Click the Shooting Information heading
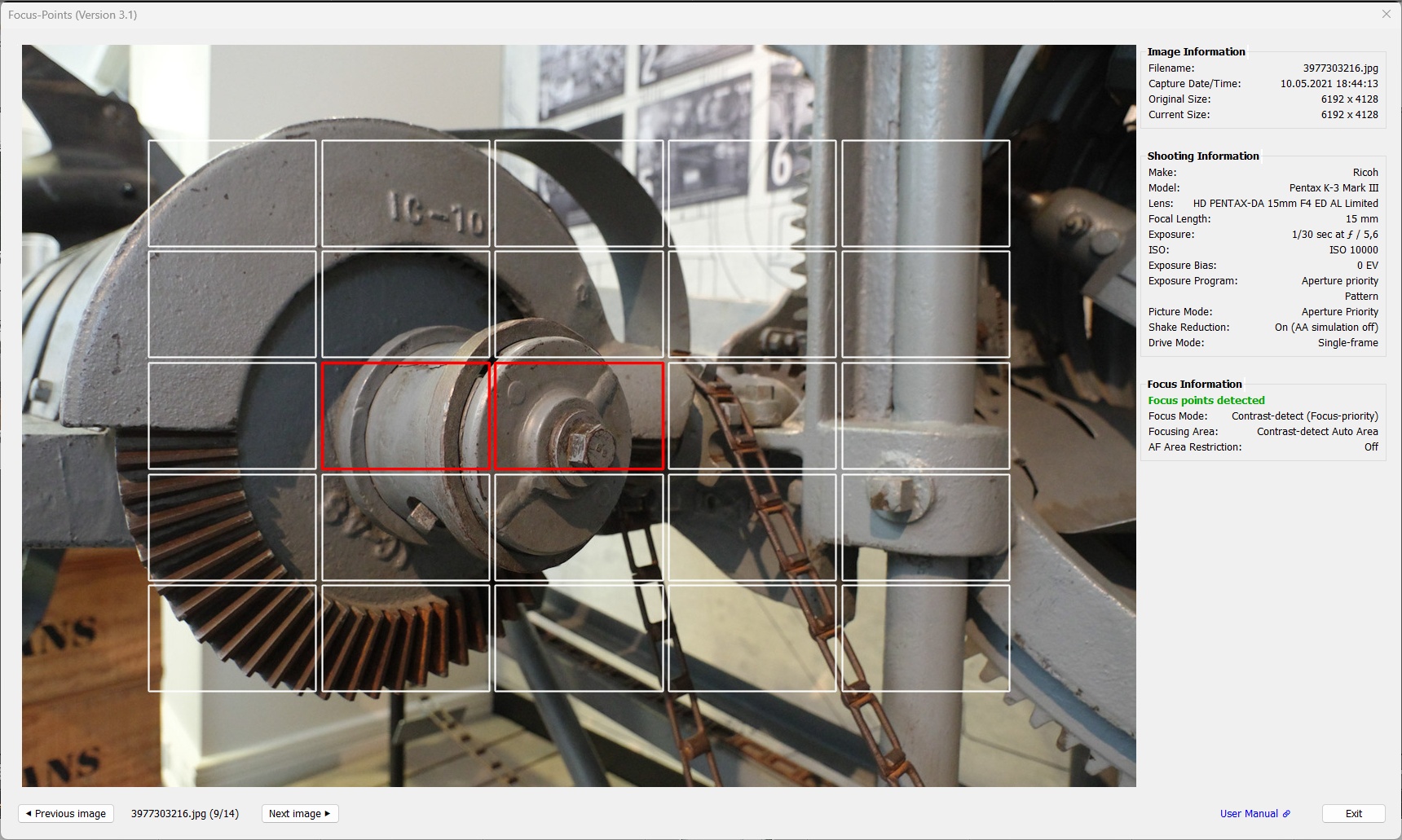The image size is (1402, 840). pyautogui.click(x=1203, y=156)
